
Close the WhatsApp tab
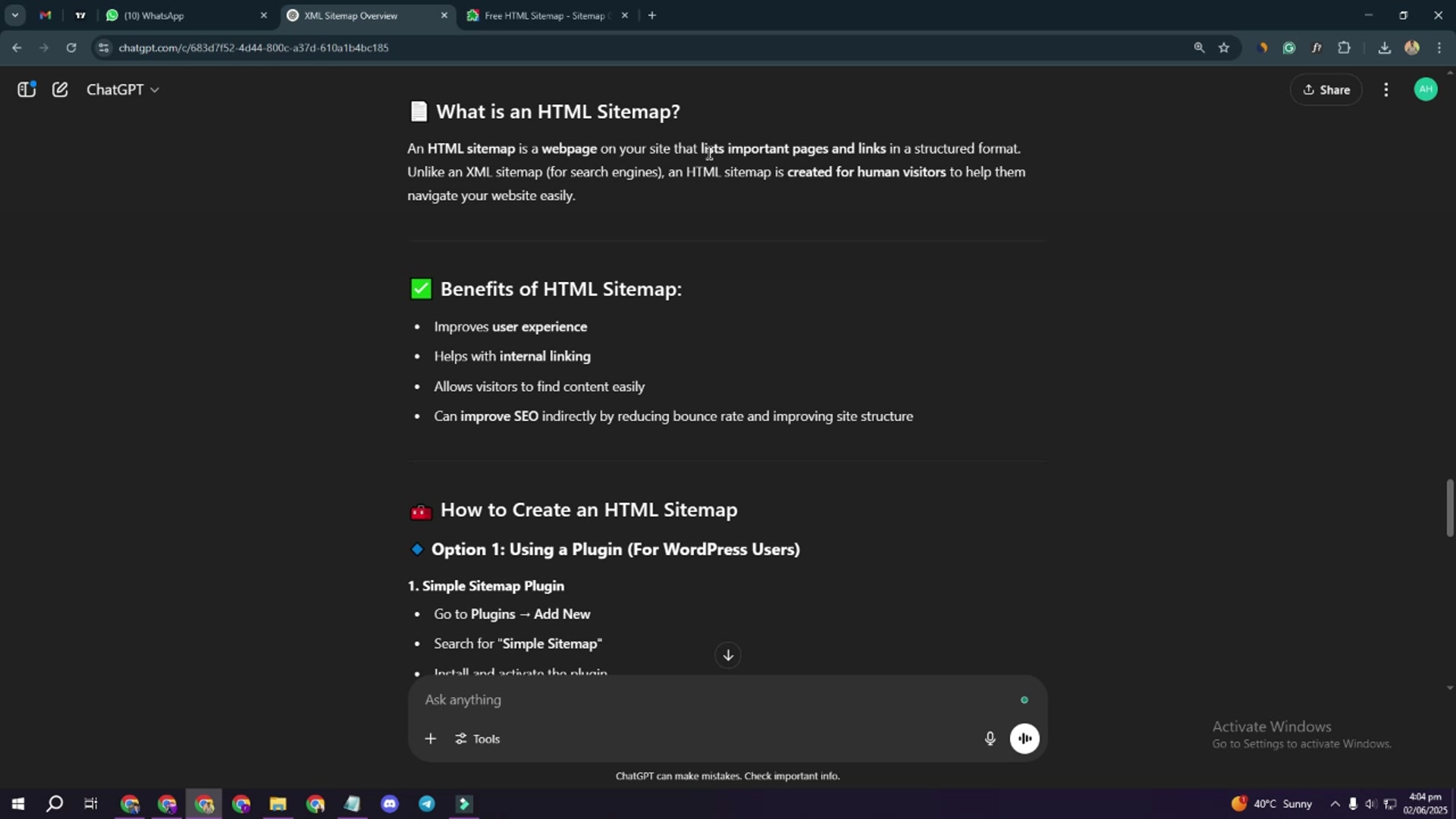tap(264, 15)
